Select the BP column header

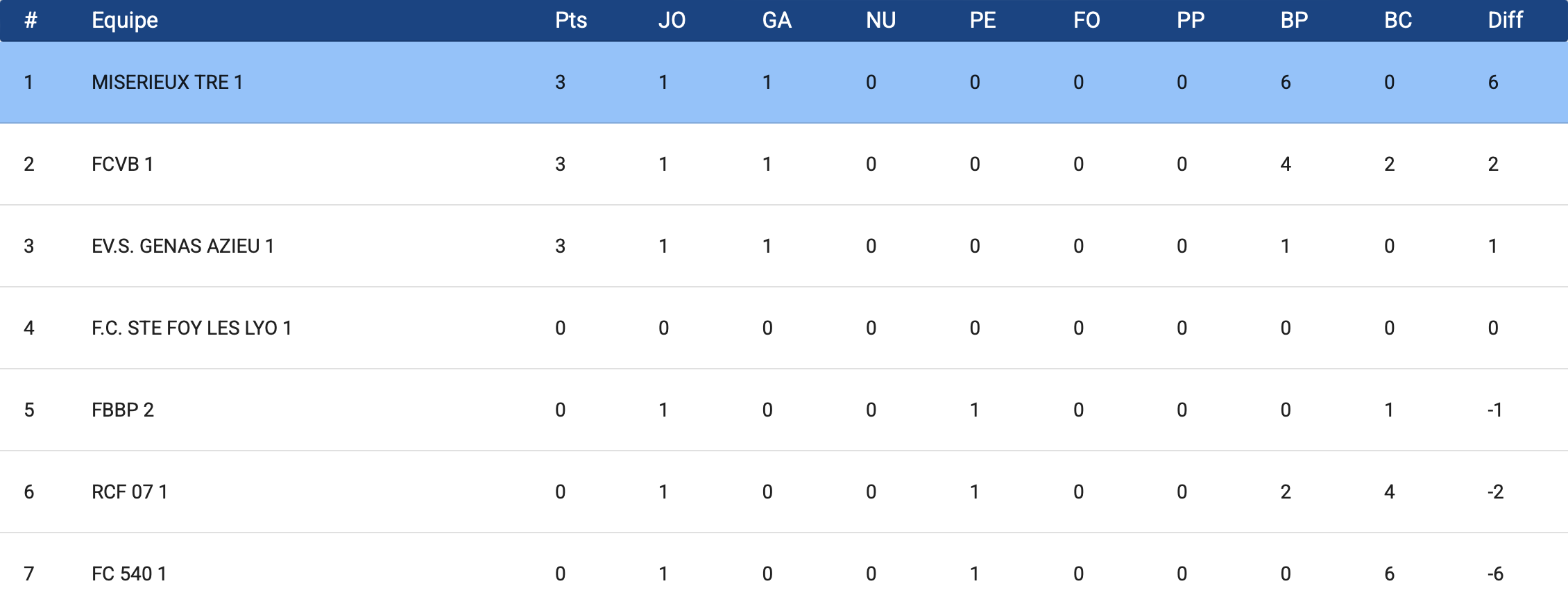(1294, 20)
